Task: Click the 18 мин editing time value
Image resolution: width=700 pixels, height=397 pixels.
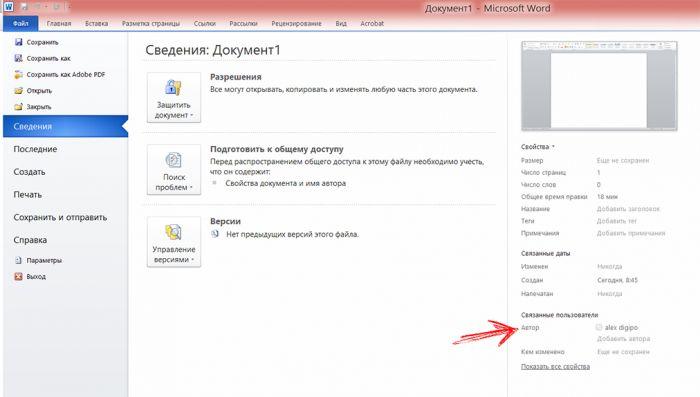Action: coord(608,196)
